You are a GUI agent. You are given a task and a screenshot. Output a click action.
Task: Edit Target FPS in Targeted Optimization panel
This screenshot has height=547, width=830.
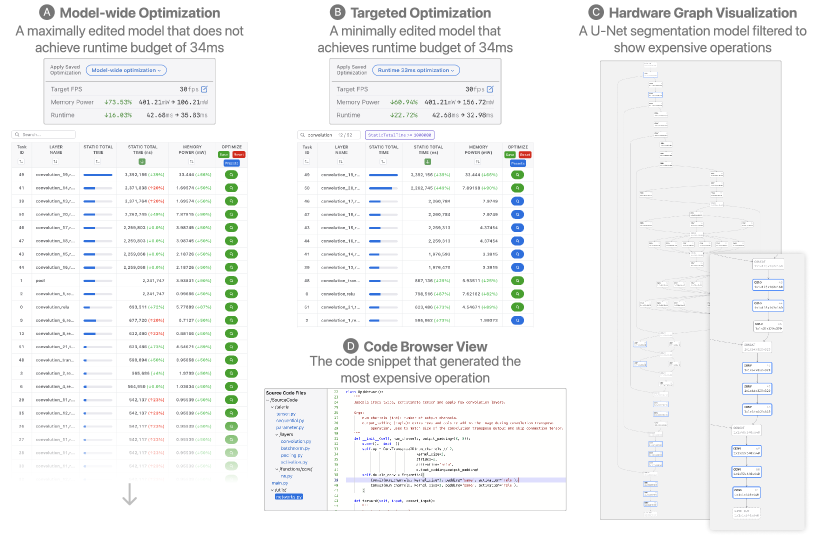[490, 89]
